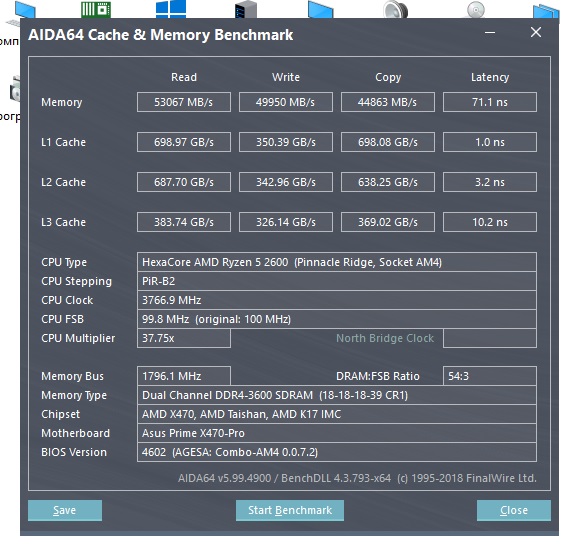The width and height of the screenshot is (580, 549).
Task: Minimize the AIDA64 benchmark window
Action: click(x=490, y=33)
